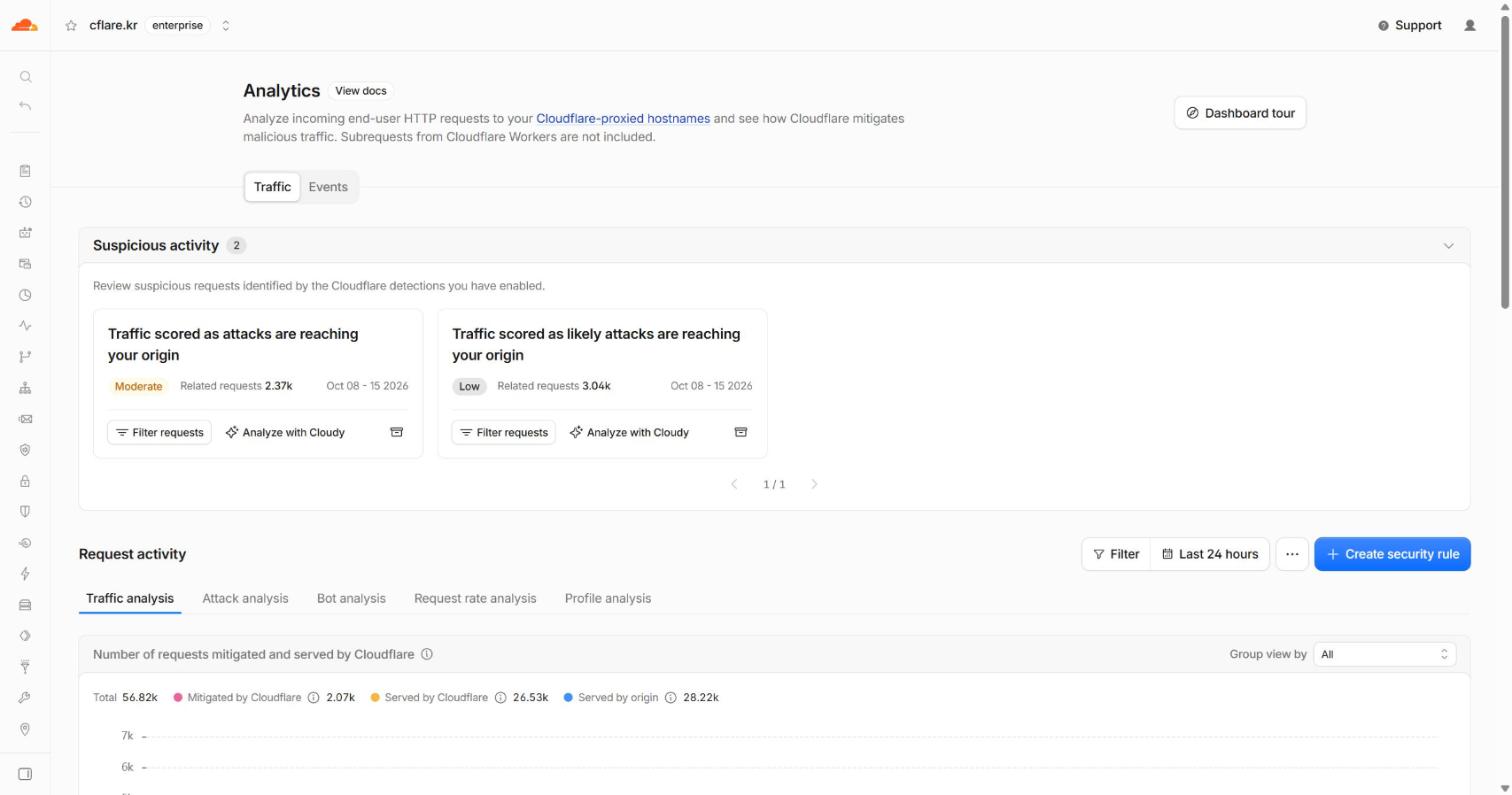Follow the Cloudflare-proxied hostnames link
This screenshot has width=1512, height=795.
coord(623,118)
